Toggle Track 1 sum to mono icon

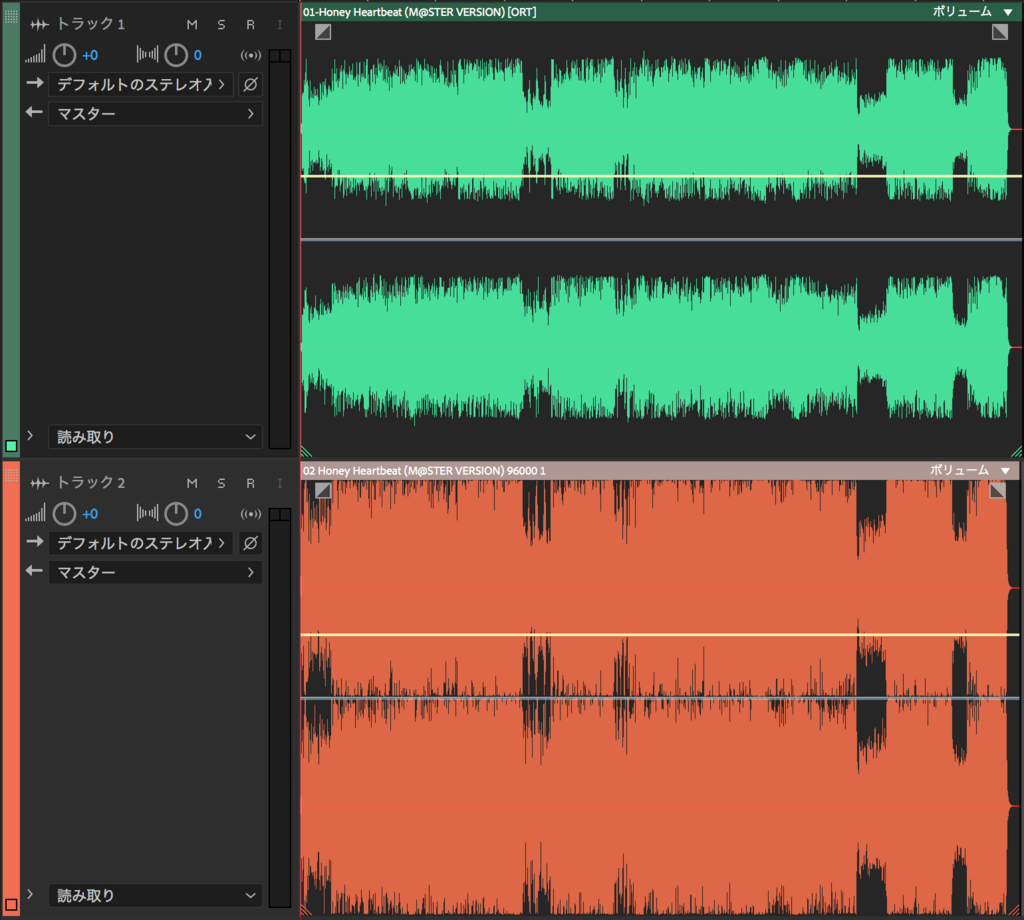point(251,56)
